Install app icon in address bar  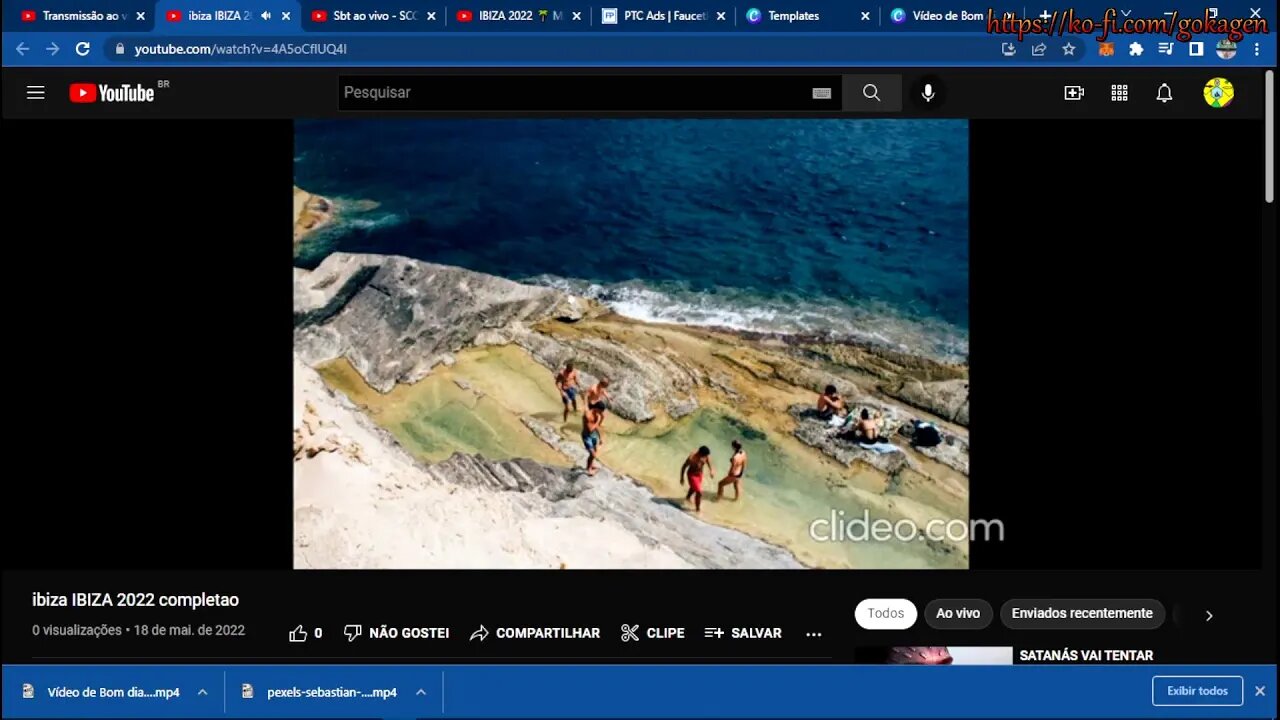tap(1008, 49)
